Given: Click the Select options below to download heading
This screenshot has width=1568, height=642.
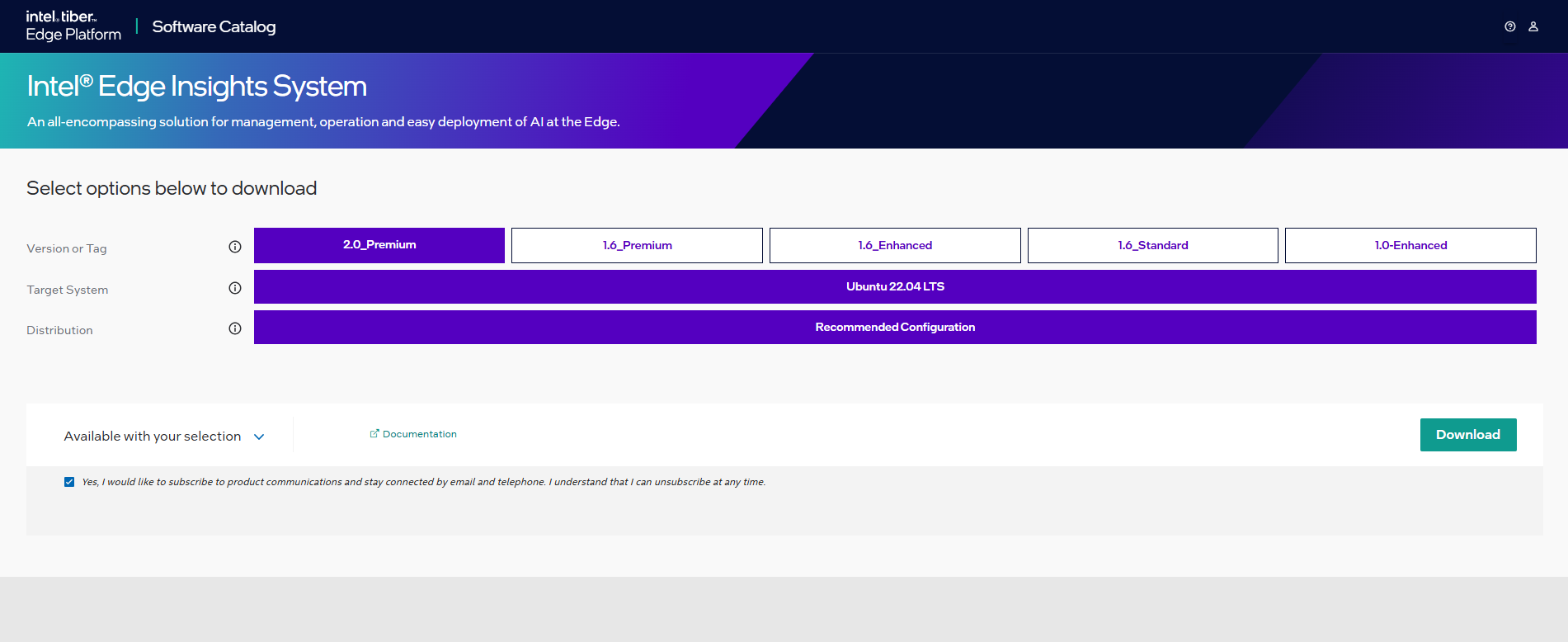Looking at the screenshot, I should coord(172,188).
